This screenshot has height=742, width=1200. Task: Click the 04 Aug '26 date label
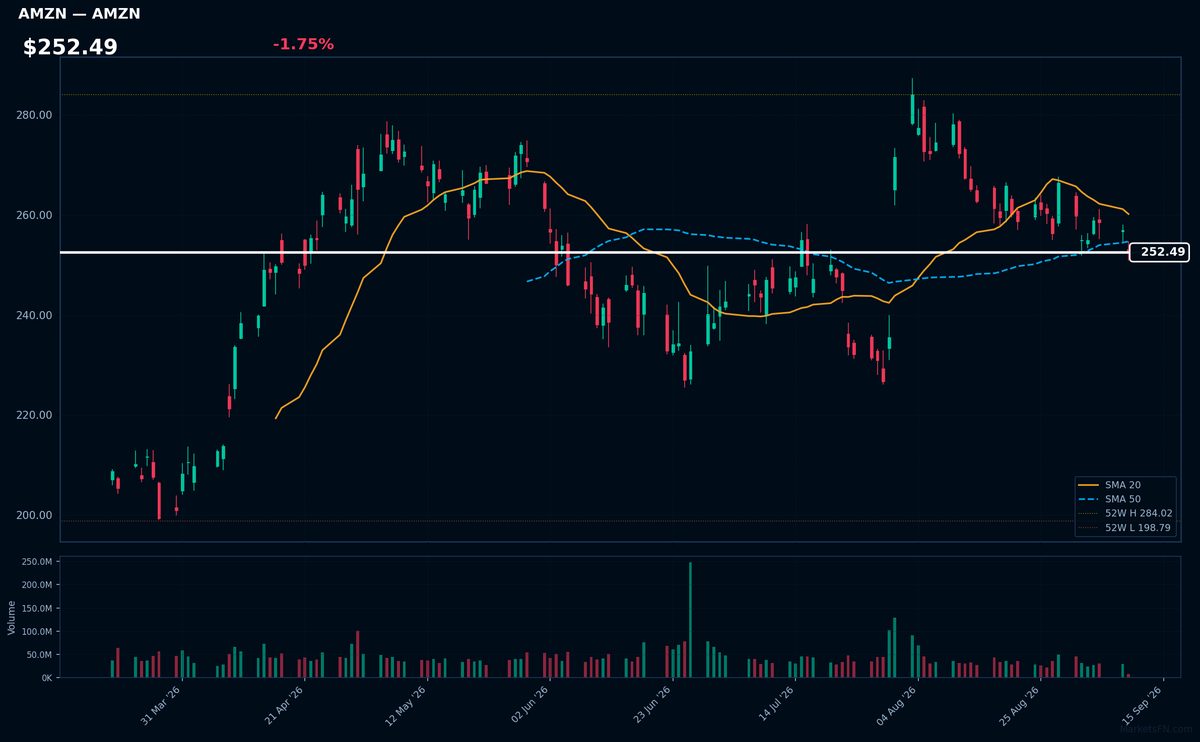[897, 704]
